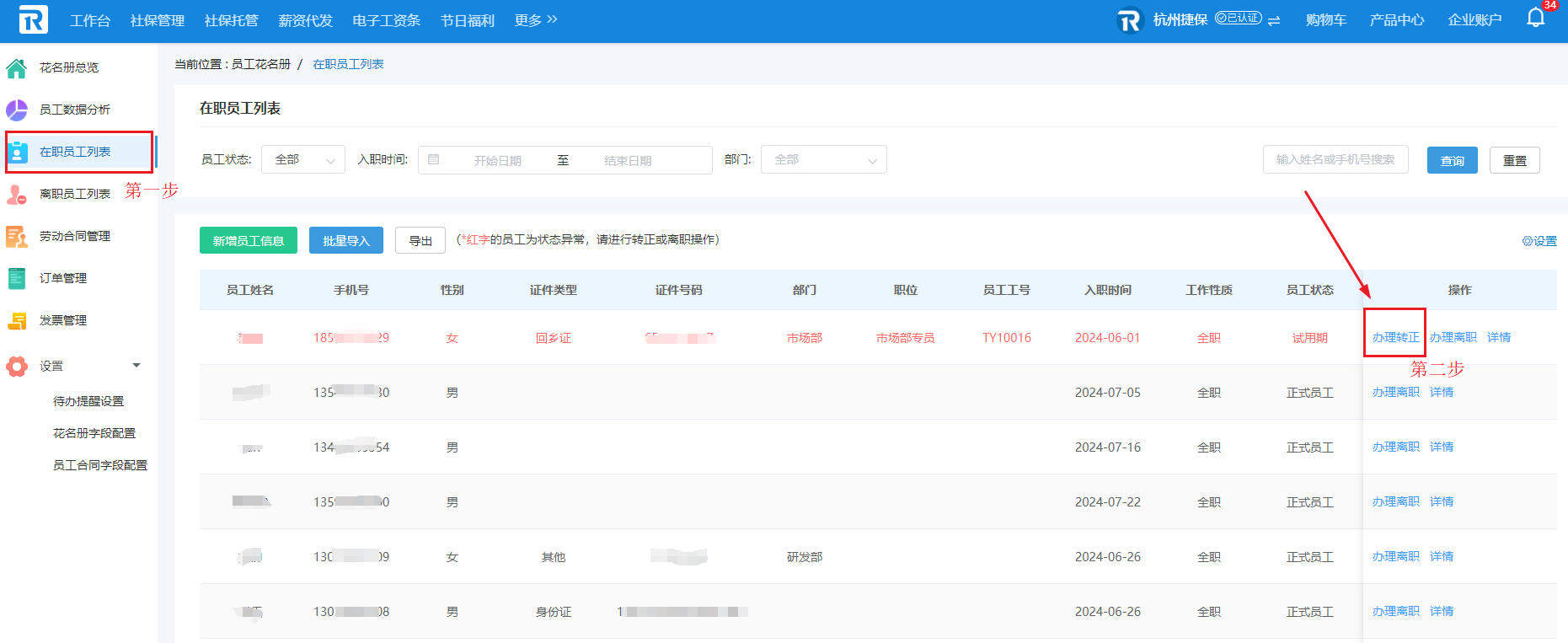
Task: Open the notification bell icon
Action: coord(1536,19)
